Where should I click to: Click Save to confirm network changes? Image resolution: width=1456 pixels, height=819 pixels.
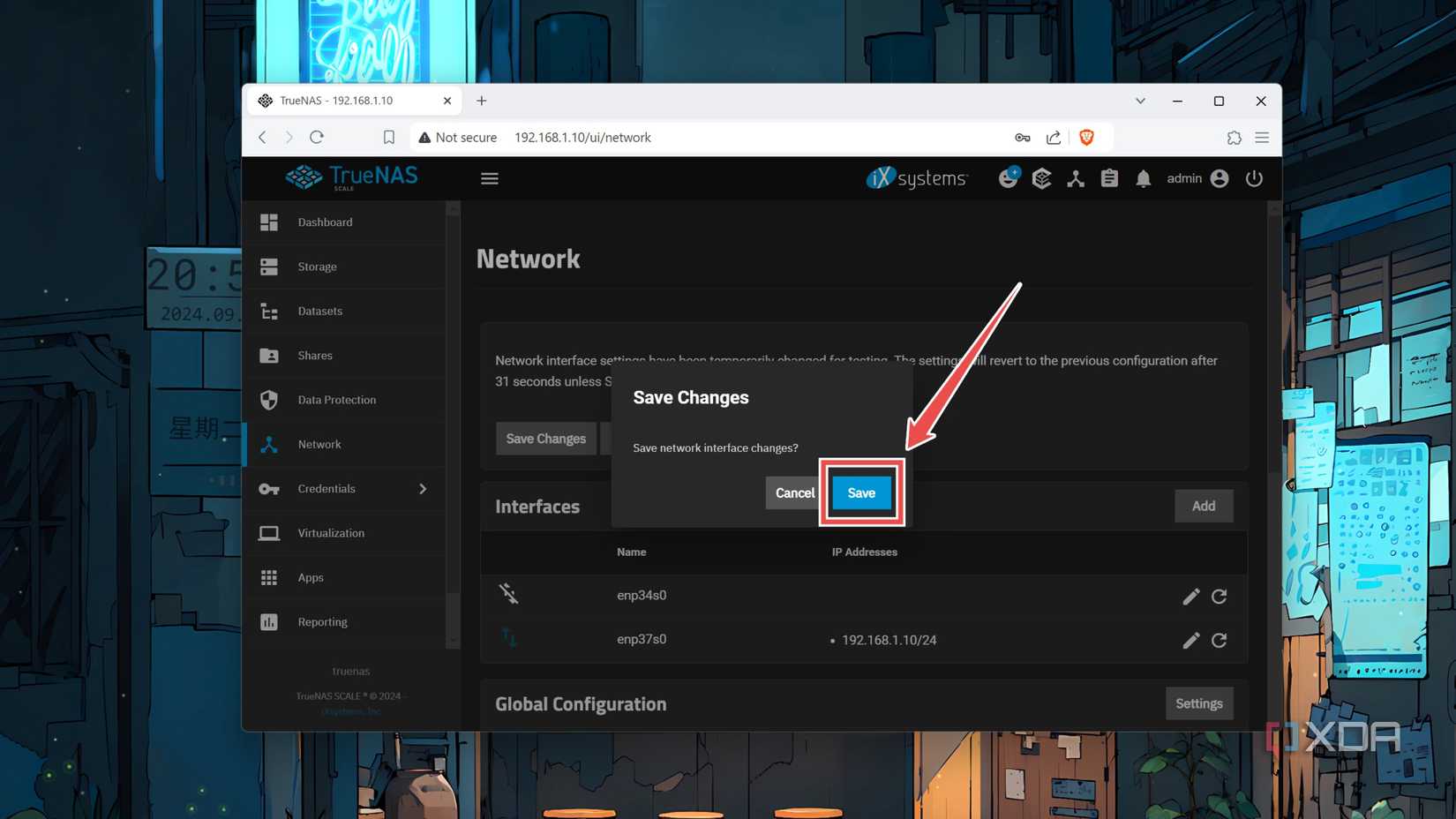pos(860,492)
